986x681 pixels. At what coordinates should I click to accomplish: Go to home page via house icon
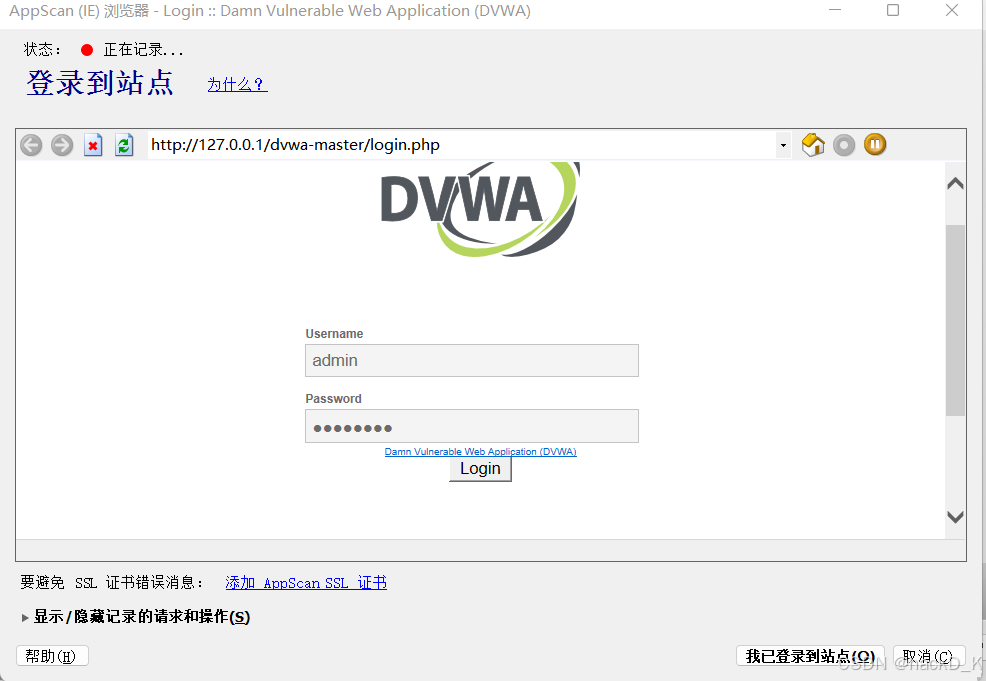(x=813, y=145)
